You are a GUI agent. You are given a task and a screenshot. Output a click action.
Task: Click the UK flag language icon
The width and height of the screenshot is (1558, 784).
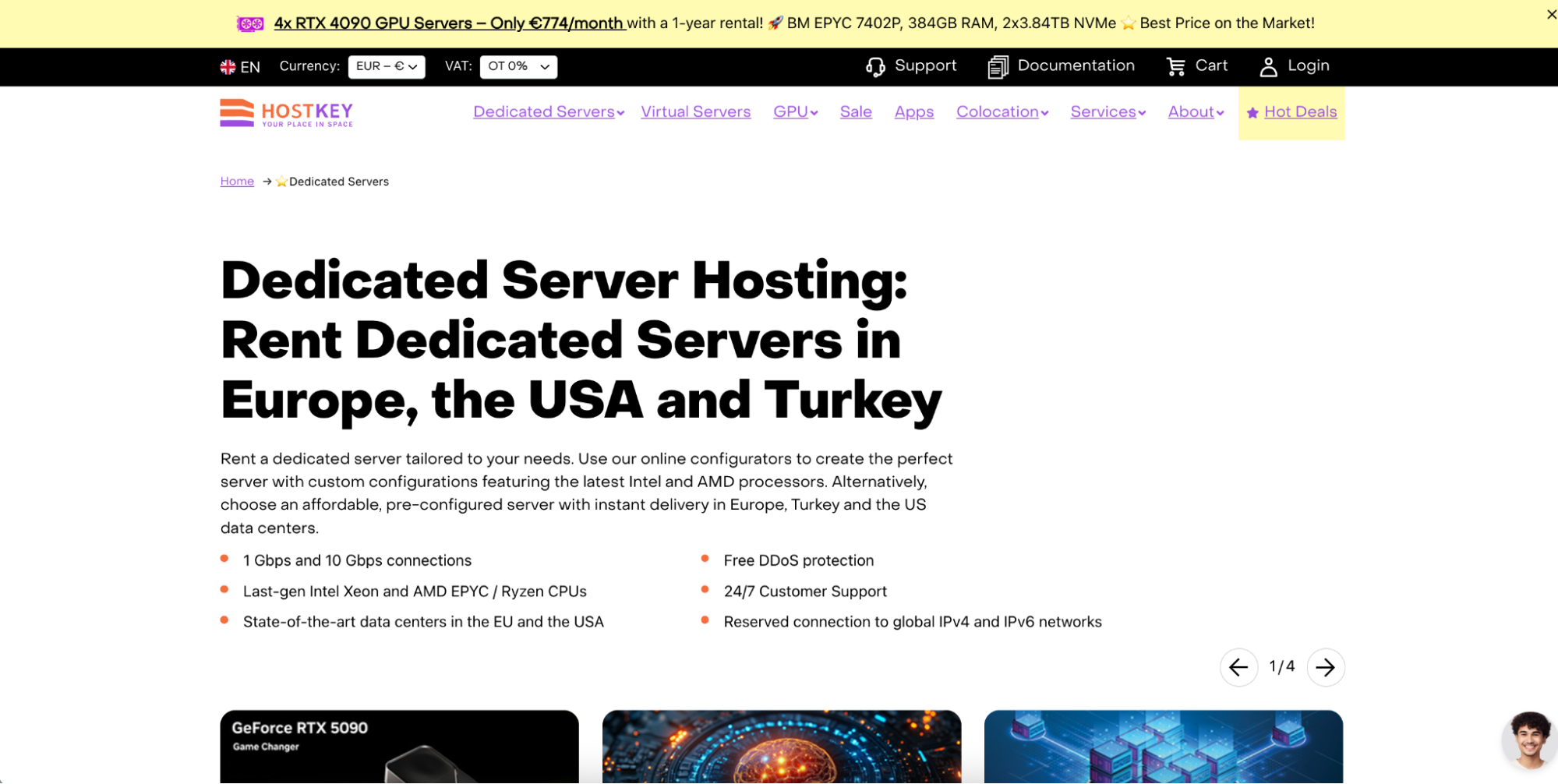click(227, 66)
